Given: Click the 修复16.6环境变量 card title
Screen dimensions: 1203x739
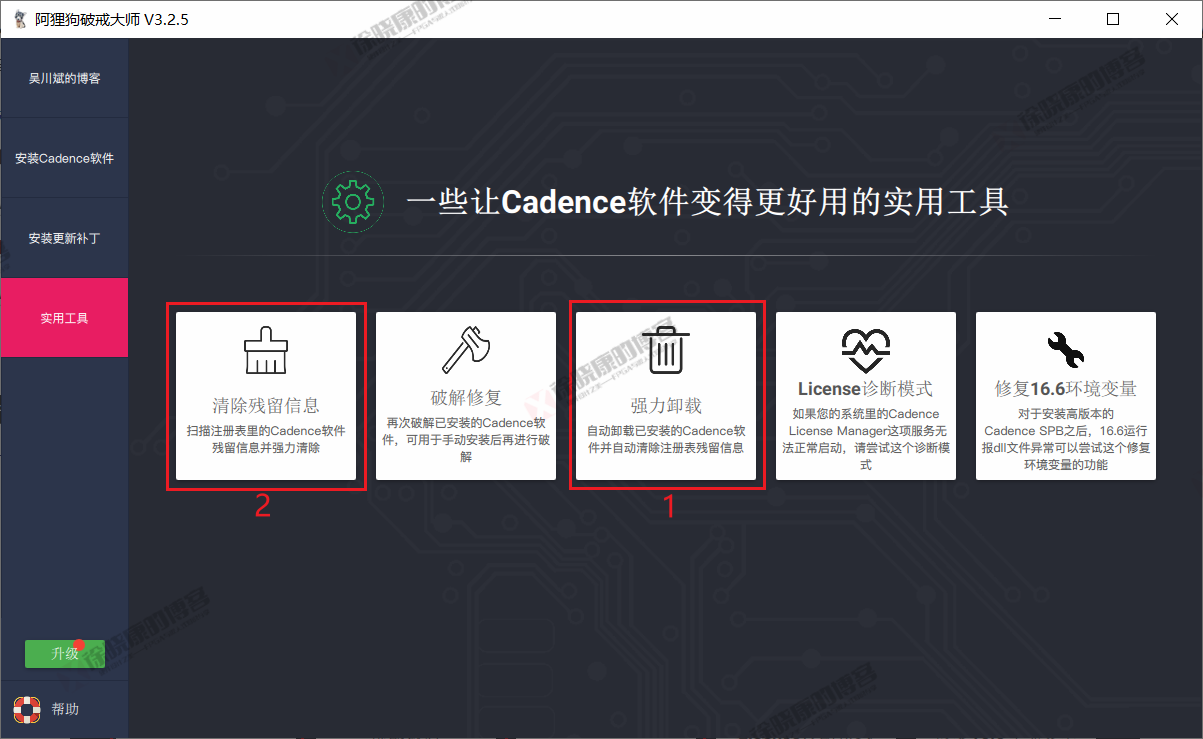Looking at the screenshot, I should 1065,389.
